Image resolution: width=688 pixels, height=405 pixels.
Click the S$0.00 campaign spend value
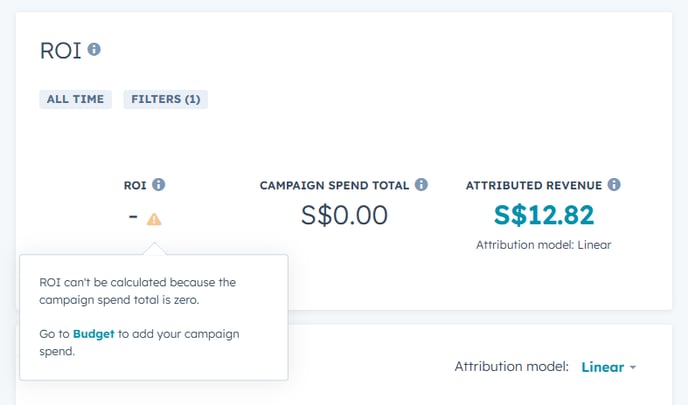pos(344,215)
